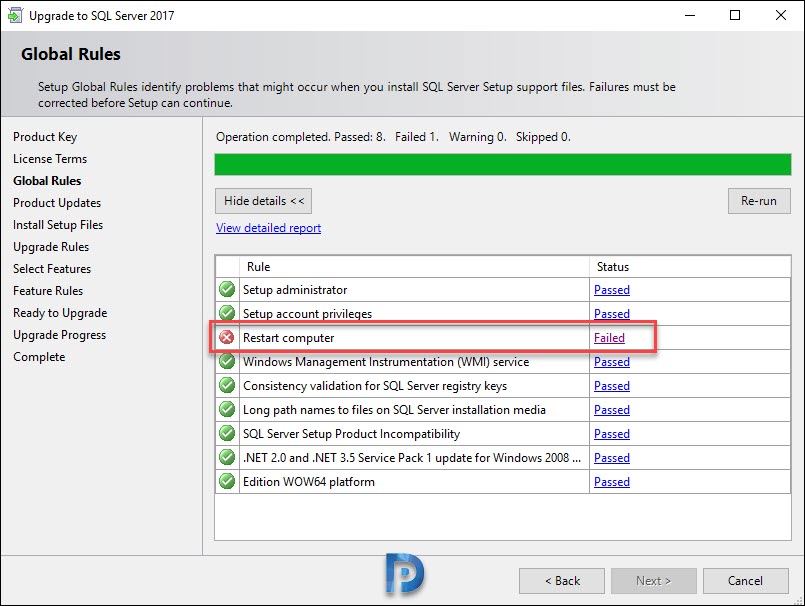Select the Upgrade Rules step

[51, 247]
